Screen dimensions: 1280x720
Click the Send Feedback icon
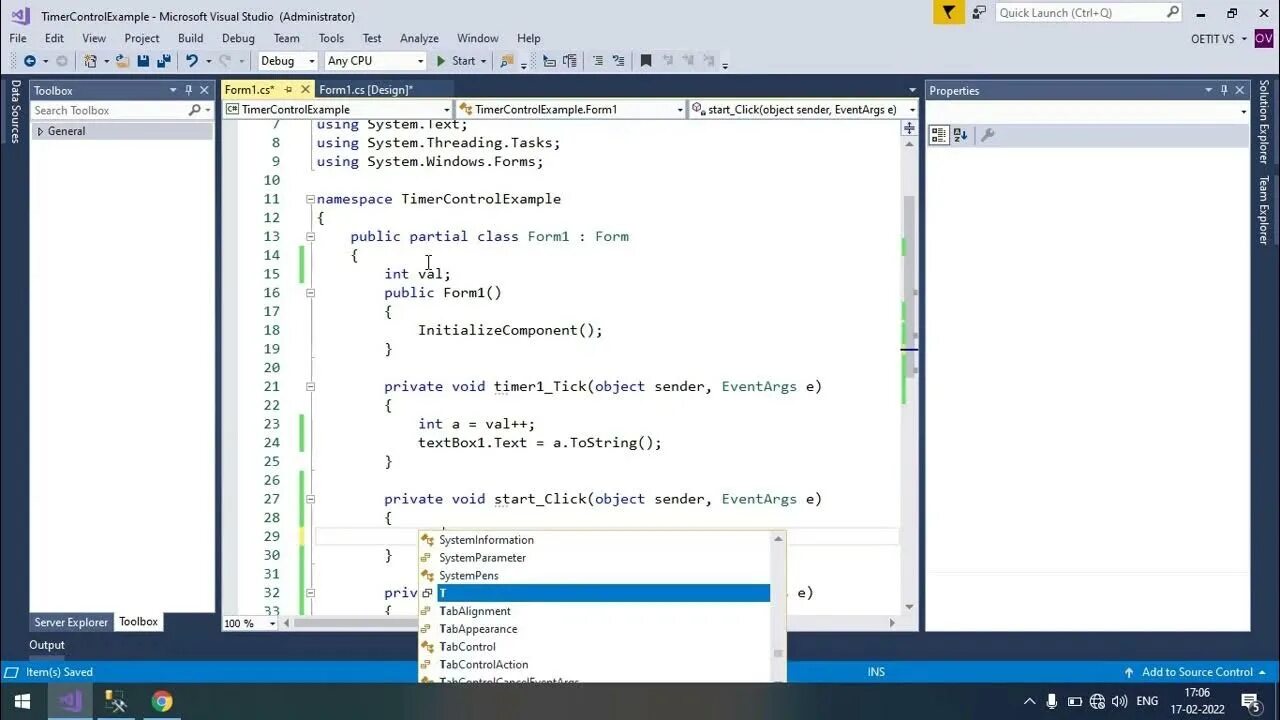tap(978, 12)
